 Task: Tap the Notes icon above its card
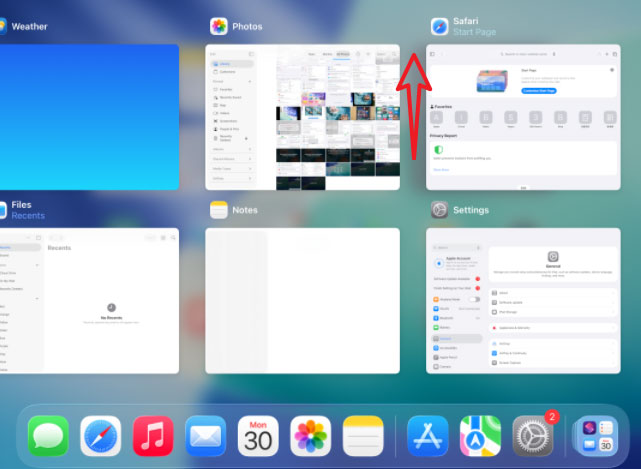[219, 210]
